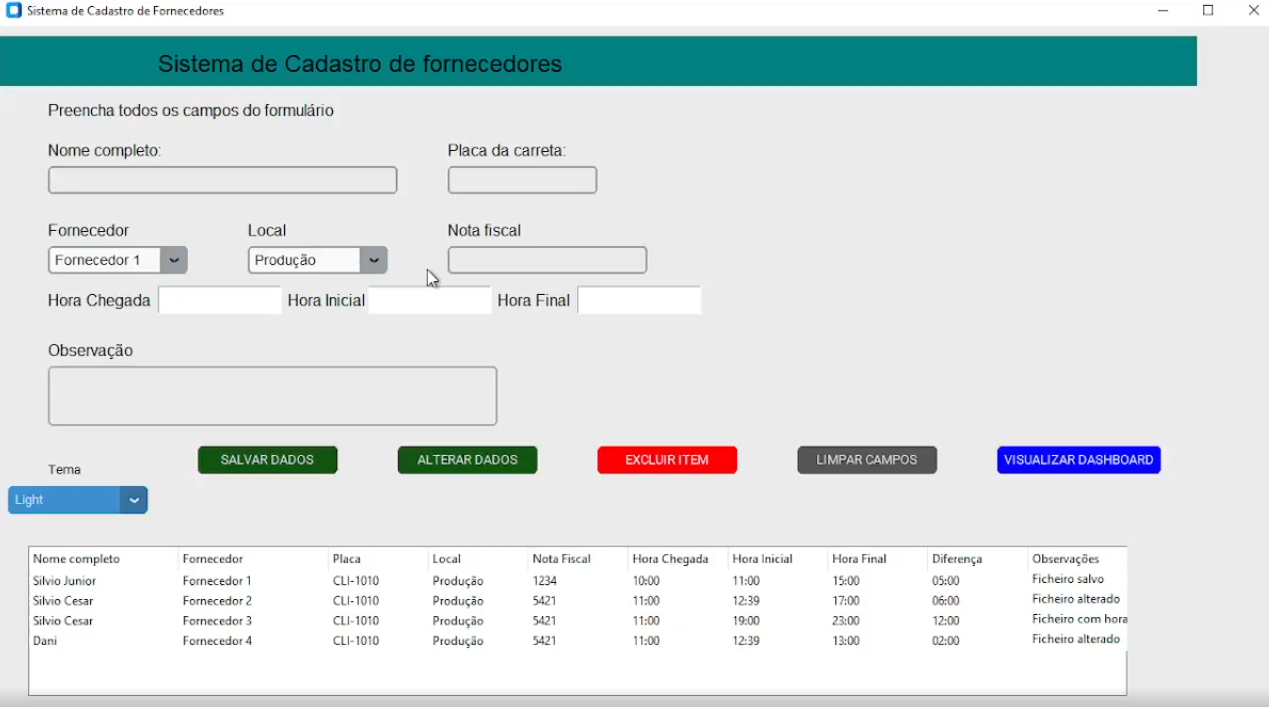Maximize the application window
Image resolution: width=1269 pixels, height=707 pixels.
(x=1208, y=11)
